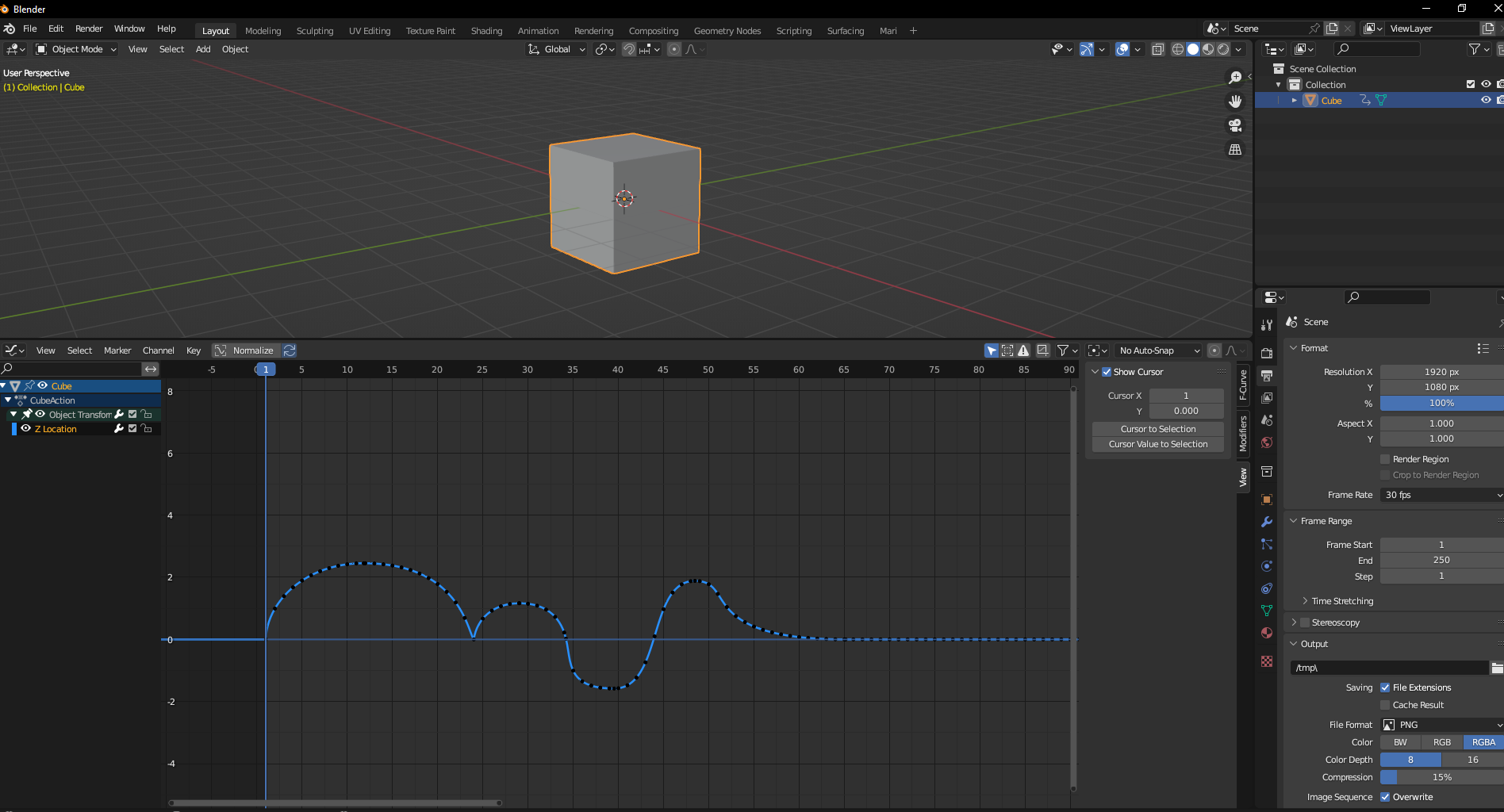Open the Object properties tab

[x=1267, y=500]
